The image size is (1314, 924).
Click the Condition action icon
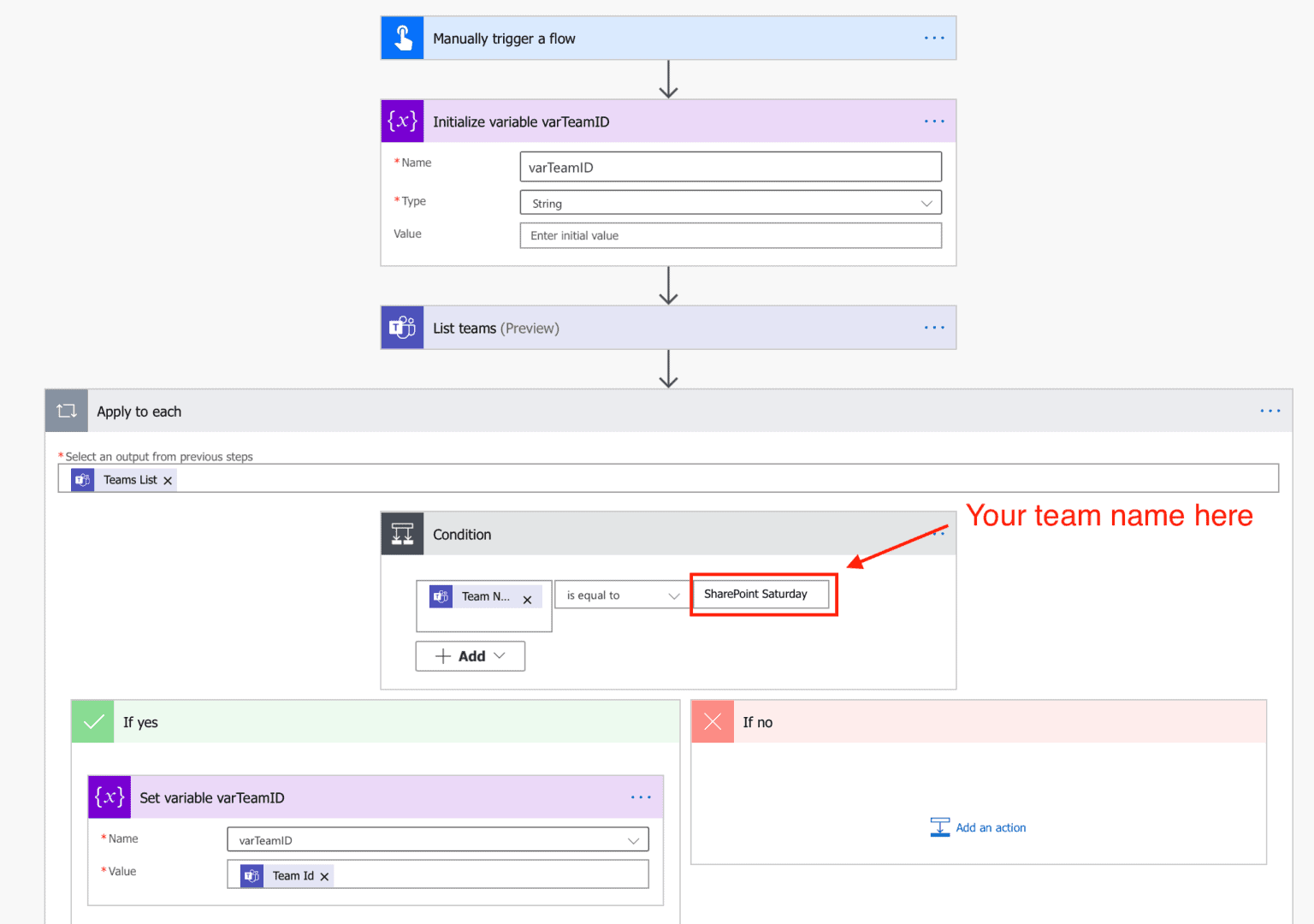(x=402, y=533)
